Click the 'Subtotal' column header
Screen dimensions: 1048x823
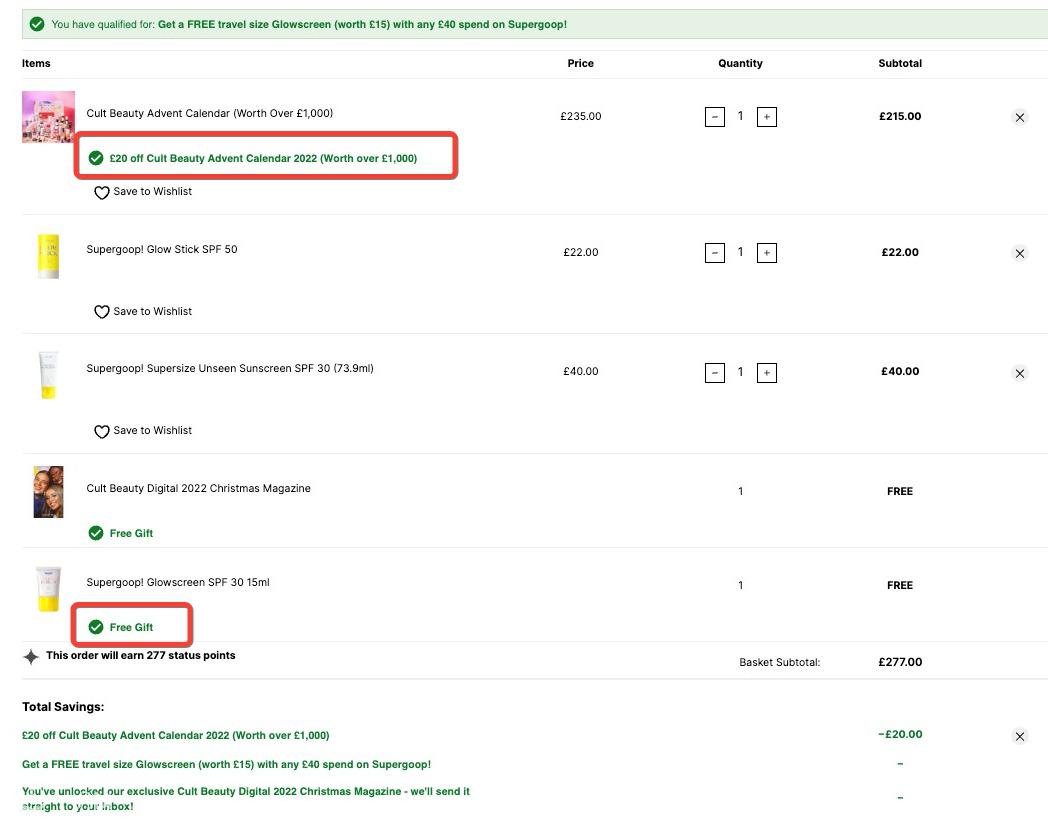tap(900, 64)
